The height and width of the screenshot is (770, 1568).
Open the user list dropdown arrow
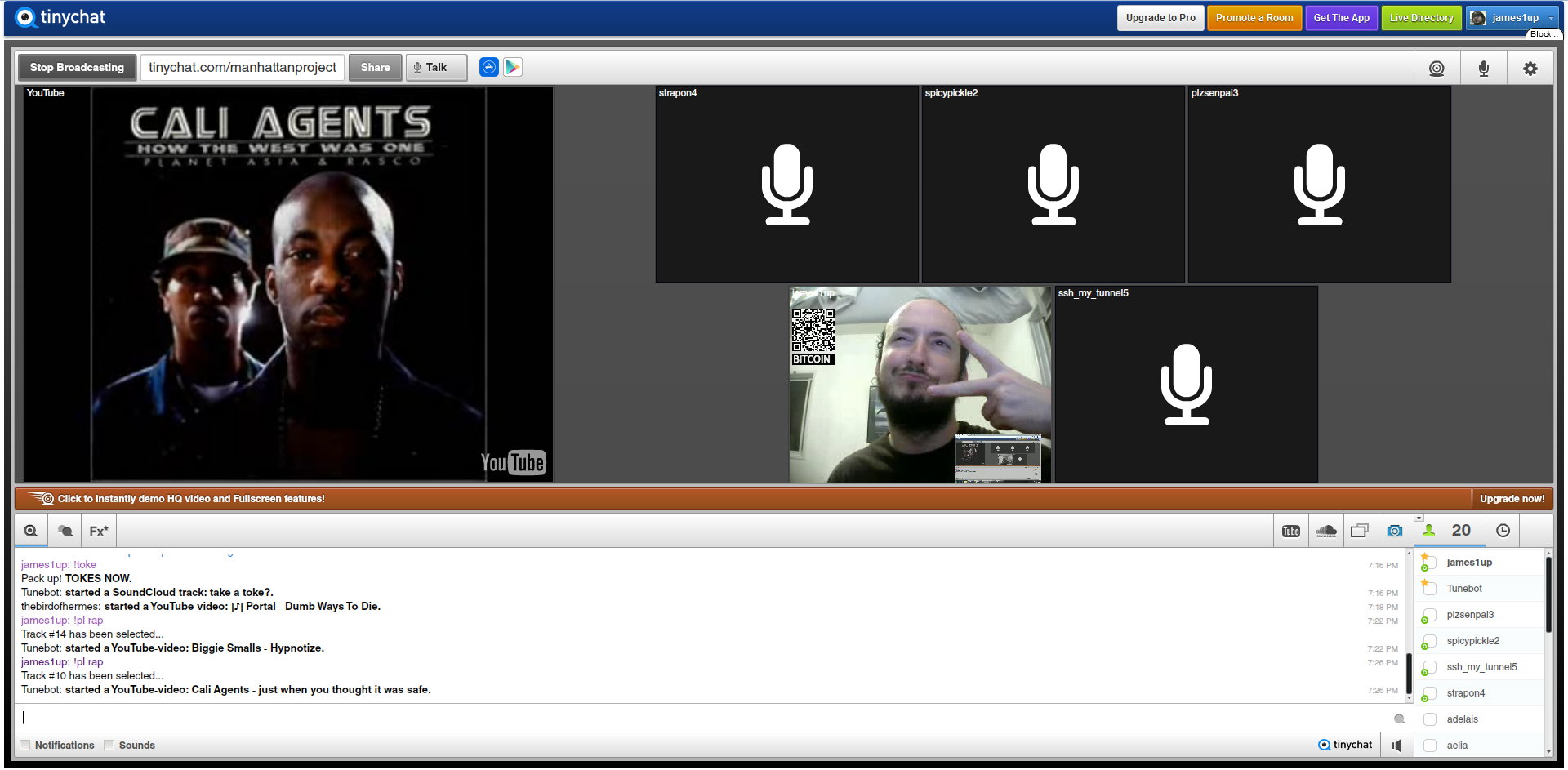click(1419, 518)
